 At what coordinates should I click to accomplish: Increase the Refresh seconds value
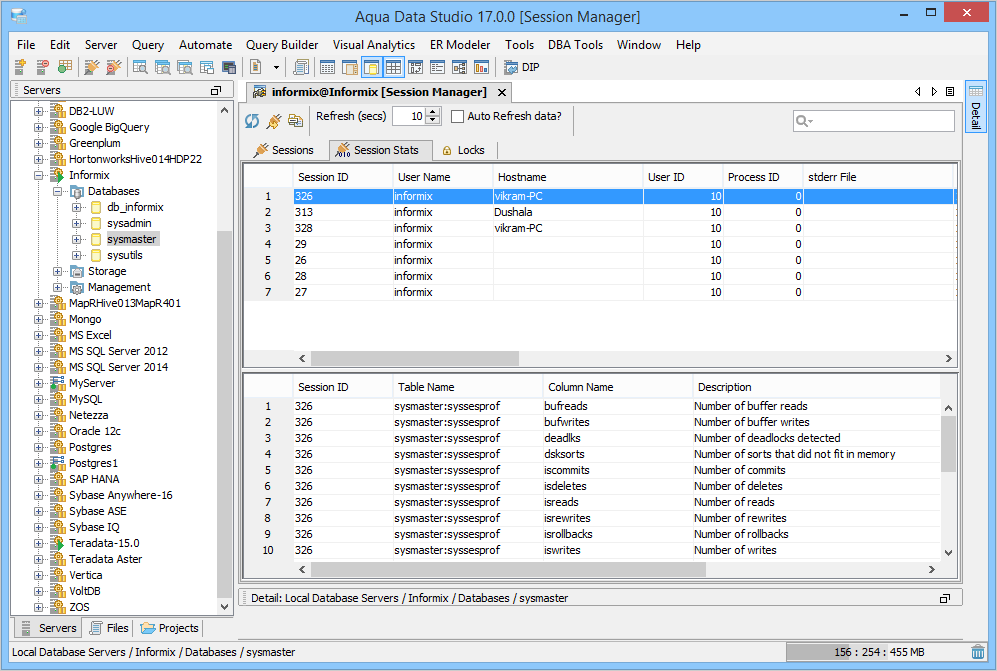tap(433, 112)
